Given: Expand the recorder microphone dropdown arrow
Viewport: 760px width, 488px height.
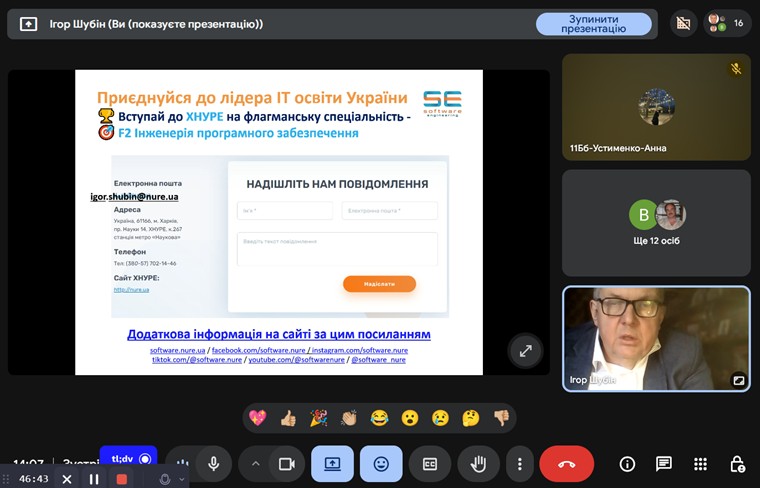Looking at the screenshot, I should 181,479.
